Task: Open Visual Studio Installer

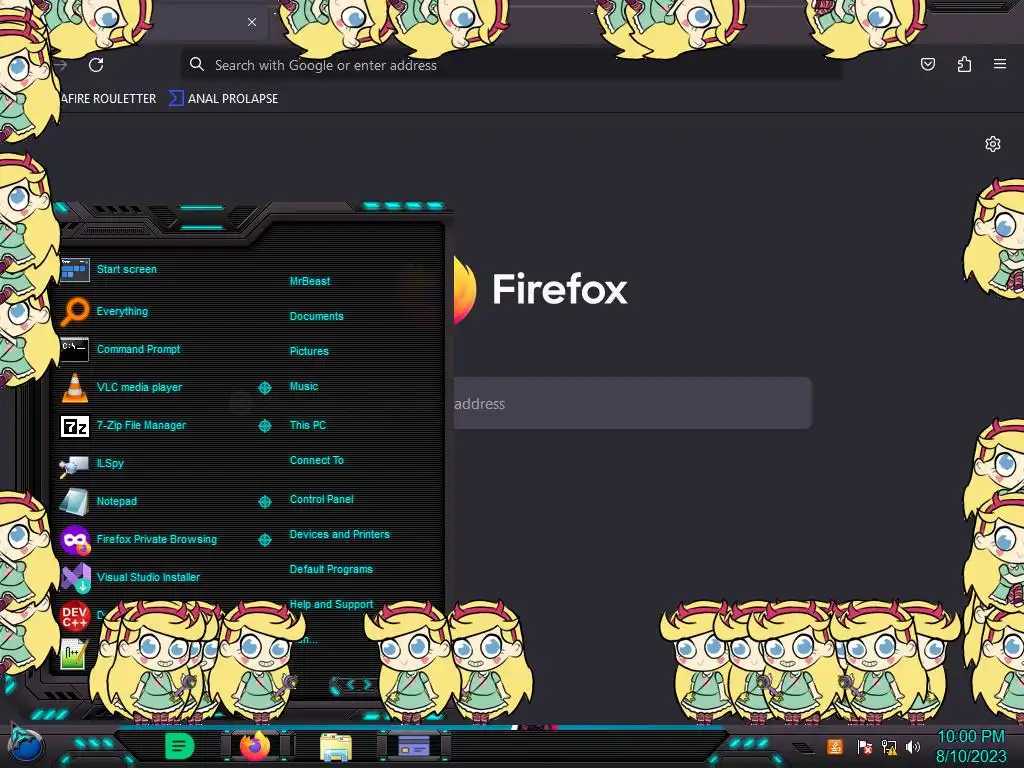Action: tap(131, 577)
